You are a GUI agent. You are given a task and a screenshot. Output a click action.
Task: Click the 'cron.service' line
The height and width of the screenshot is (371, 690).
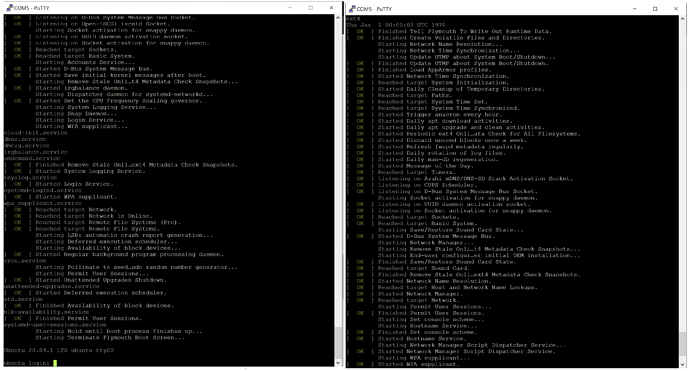[x=25, y=261]
